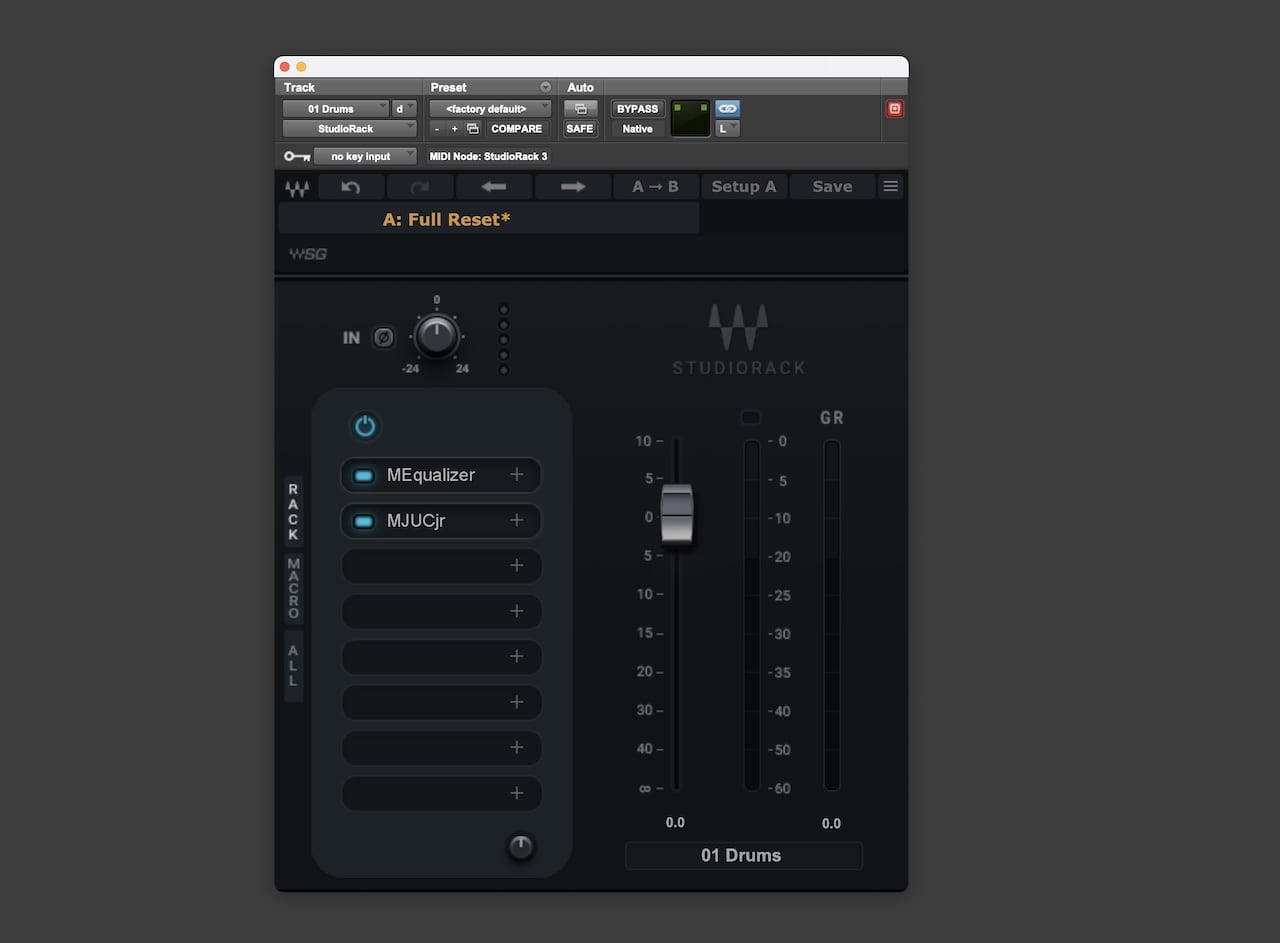The width and height of the screenshot is (1280, 943).
Task: Expand the 01 Drums track selector
Action: click(x=335, y=108)
